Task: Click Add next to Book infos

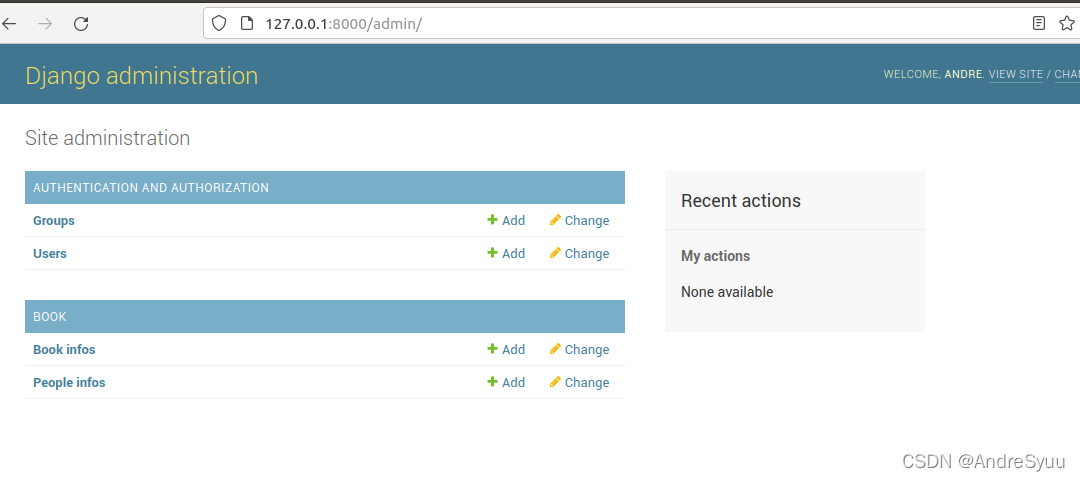Action: click(x=513, y=349)
